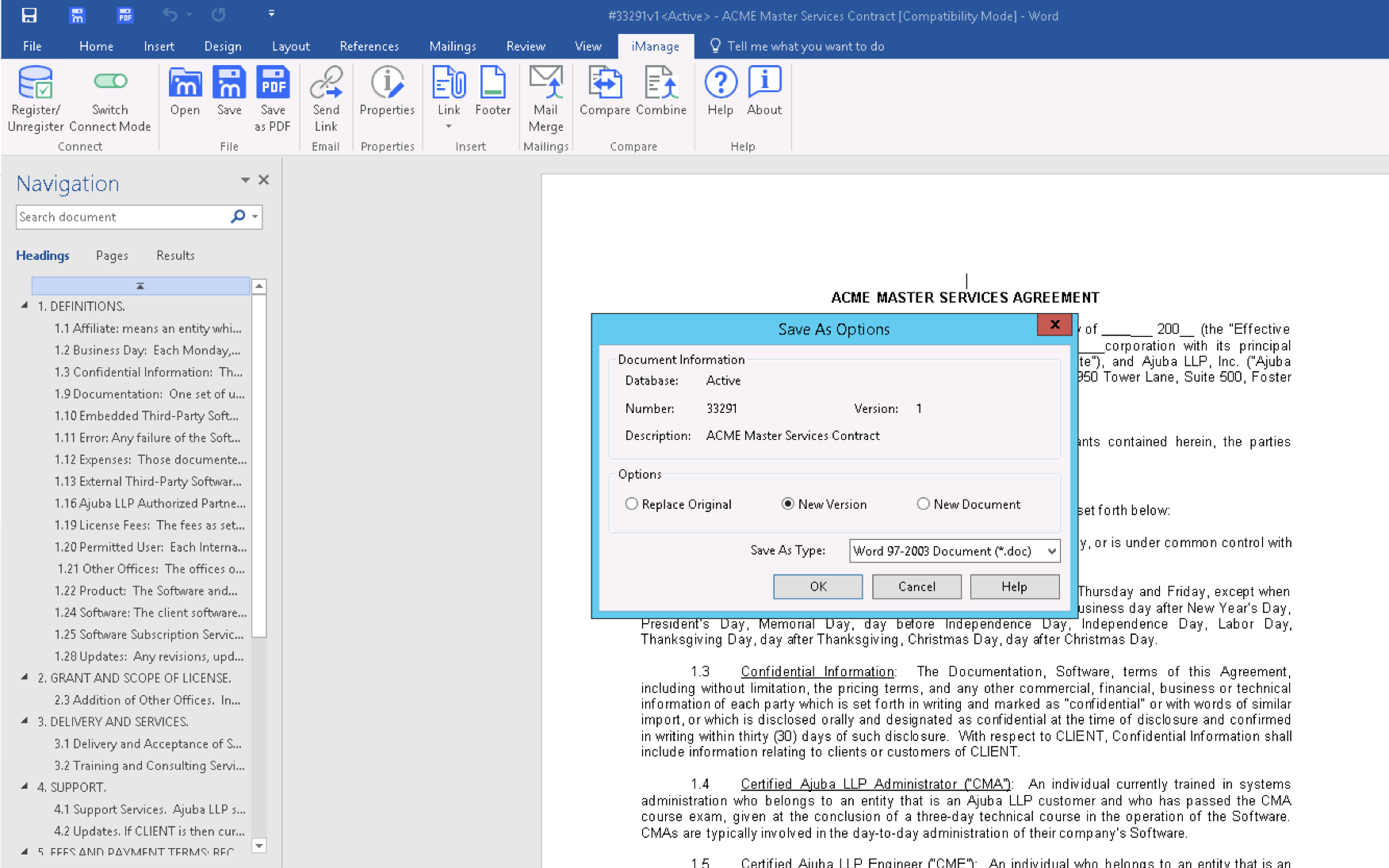Jump to beginning bar in headings list

pos(140,285)
